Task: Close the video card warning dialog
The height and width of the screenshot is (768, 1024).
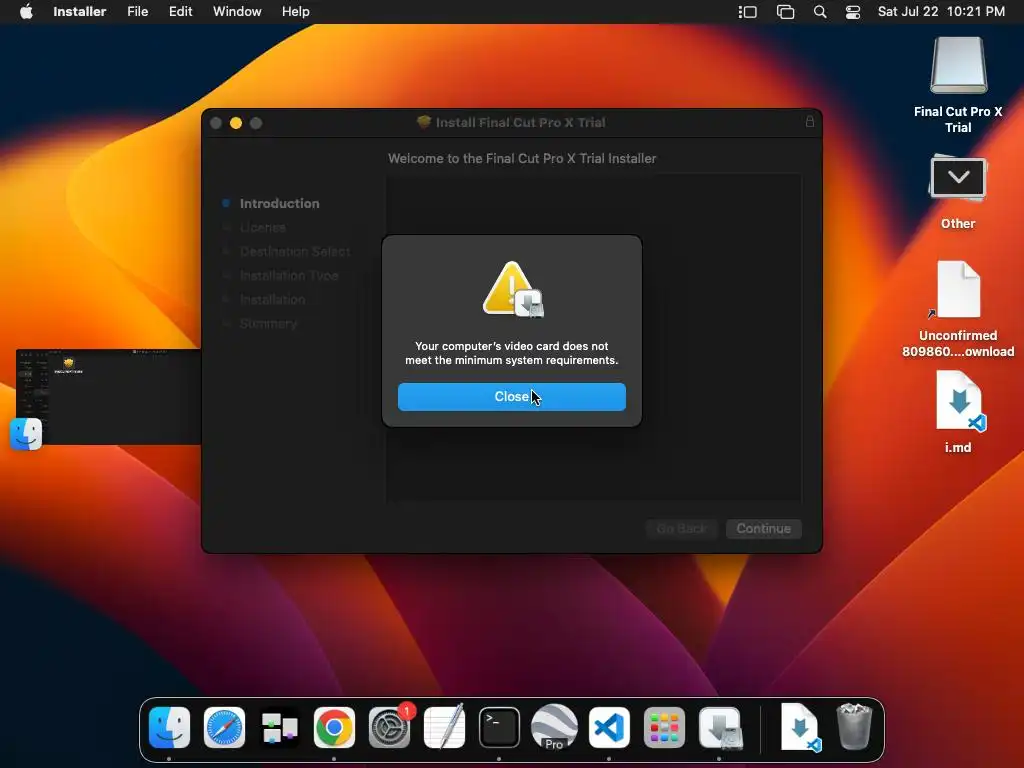Action: [x=511, y=397]
